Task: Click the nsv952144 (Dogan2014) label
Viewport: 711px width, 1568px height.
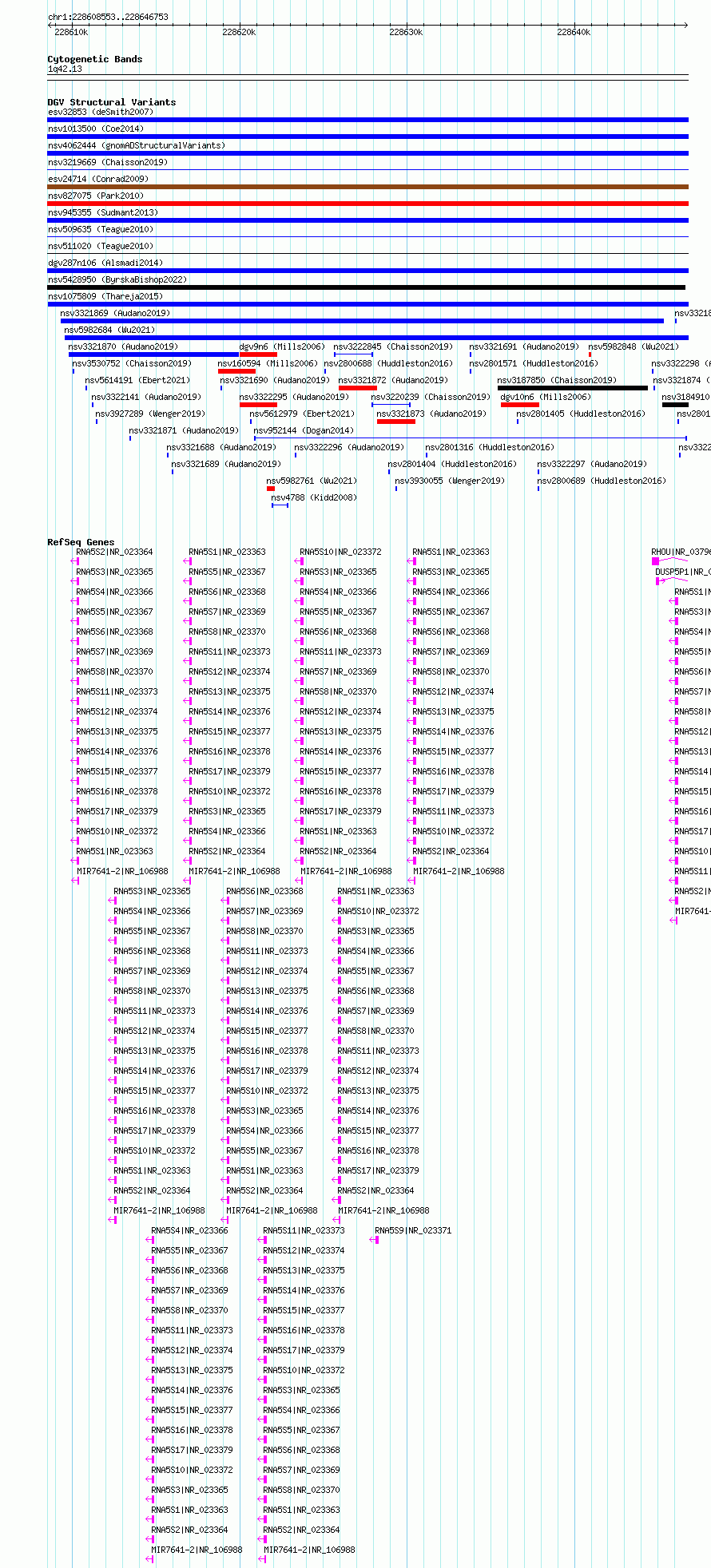Action: pyautogui.click(x=304, y=430)
